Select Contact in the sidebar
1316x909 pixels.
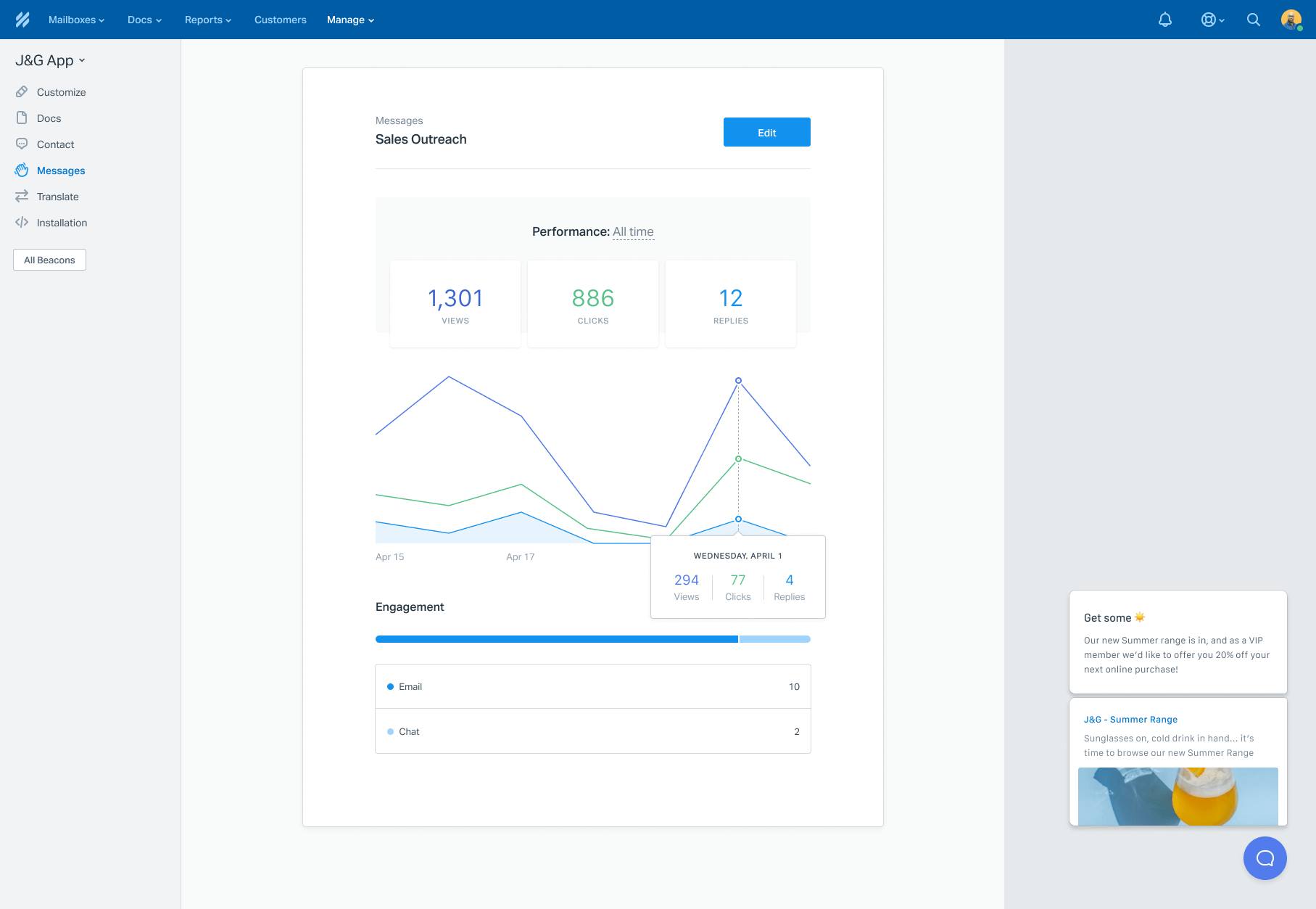click(x=55, y=144)
